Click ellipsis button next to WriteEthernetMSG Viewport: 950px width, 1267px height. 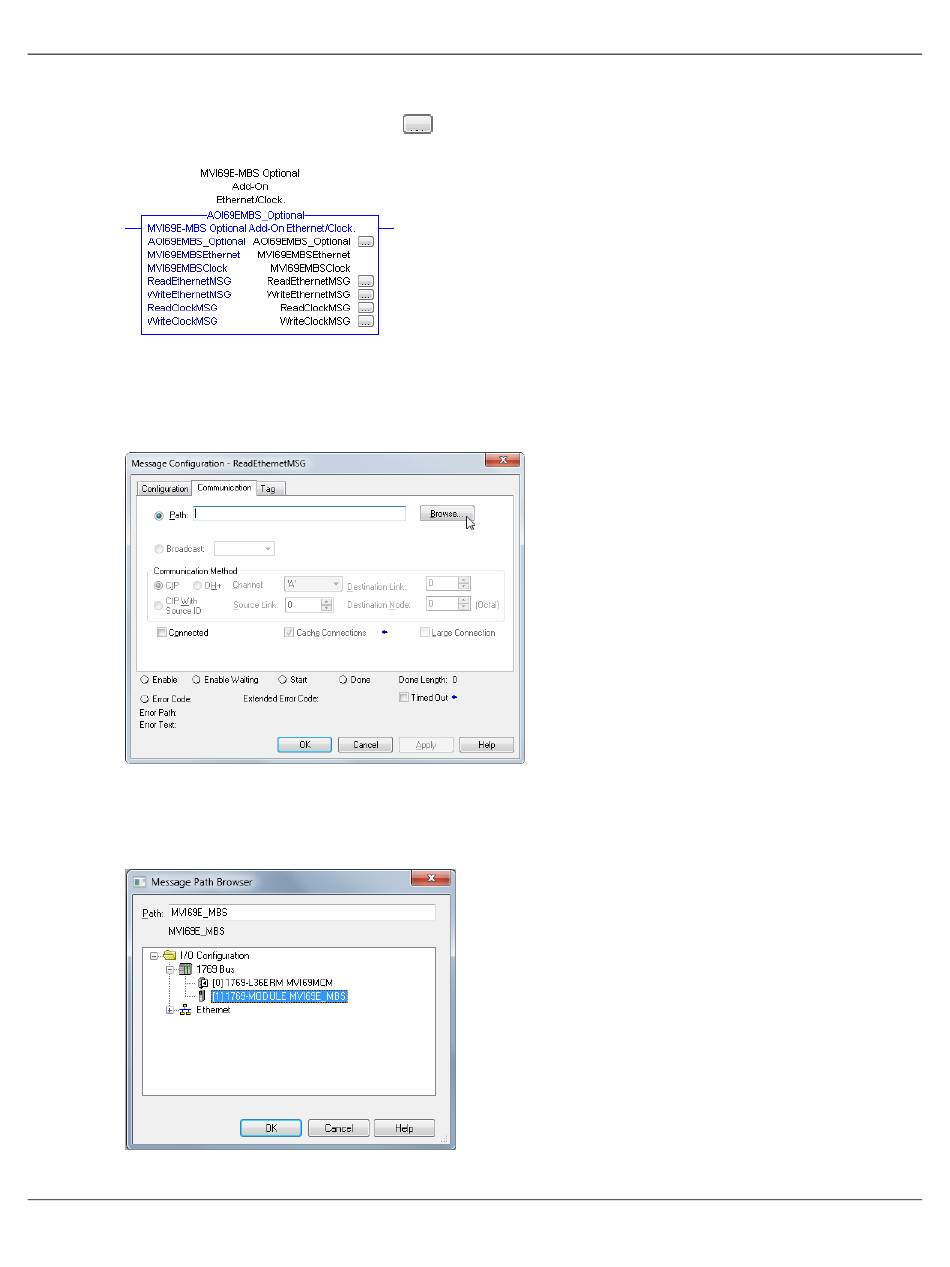coord(366,295)
